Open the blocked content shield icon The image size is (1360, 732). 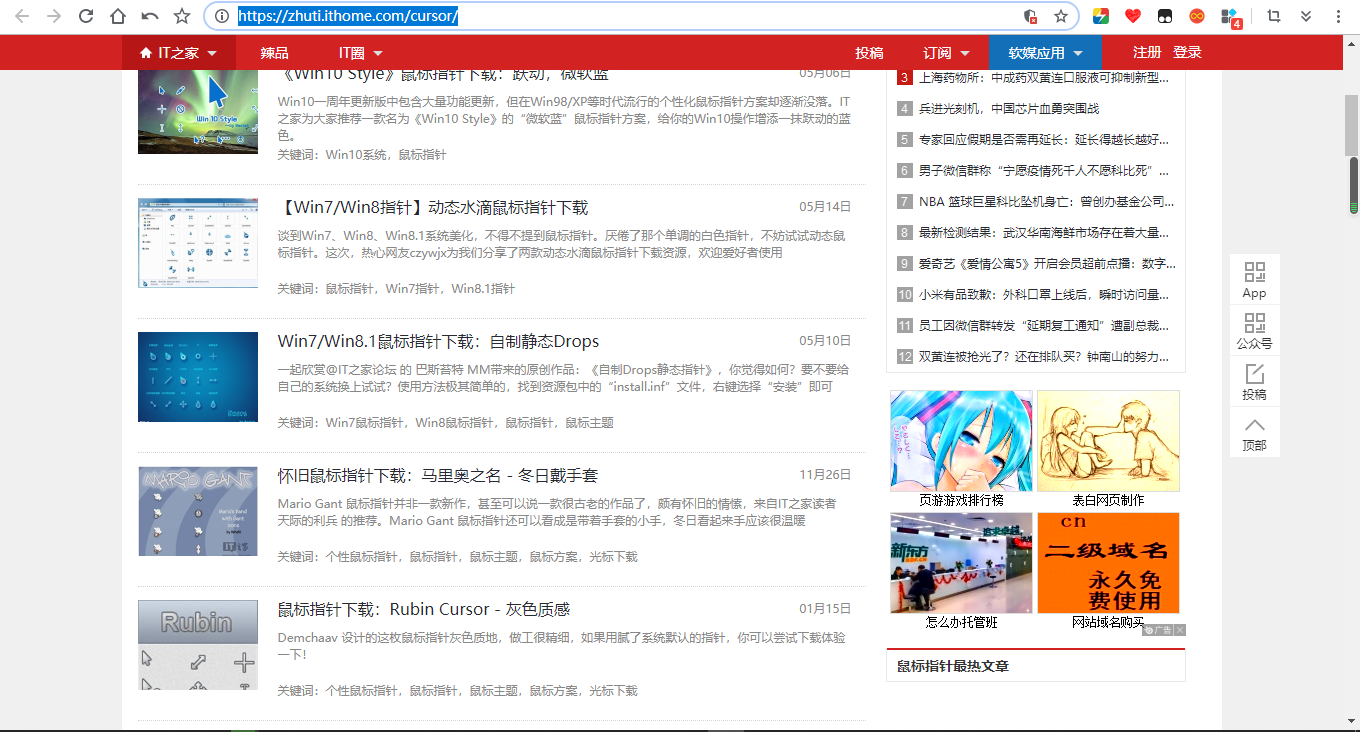[x=1031, y=16]
